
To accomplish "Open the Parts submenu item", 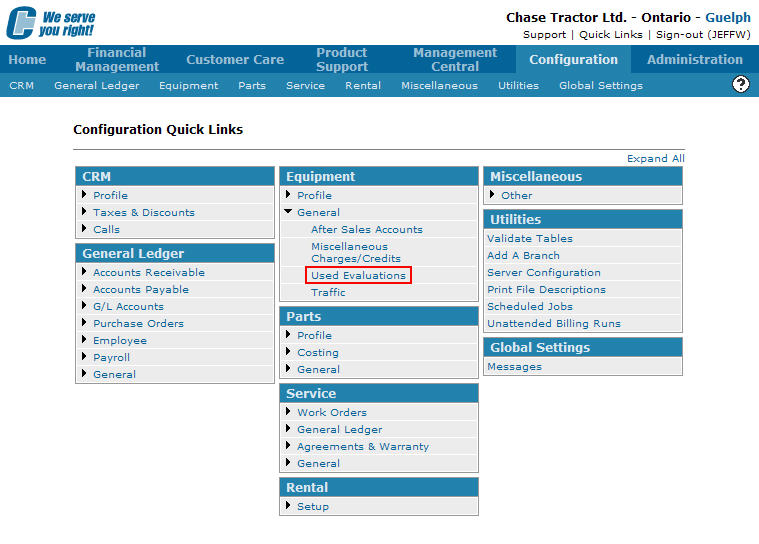I will pyautogui.click(x=252, y=86).
